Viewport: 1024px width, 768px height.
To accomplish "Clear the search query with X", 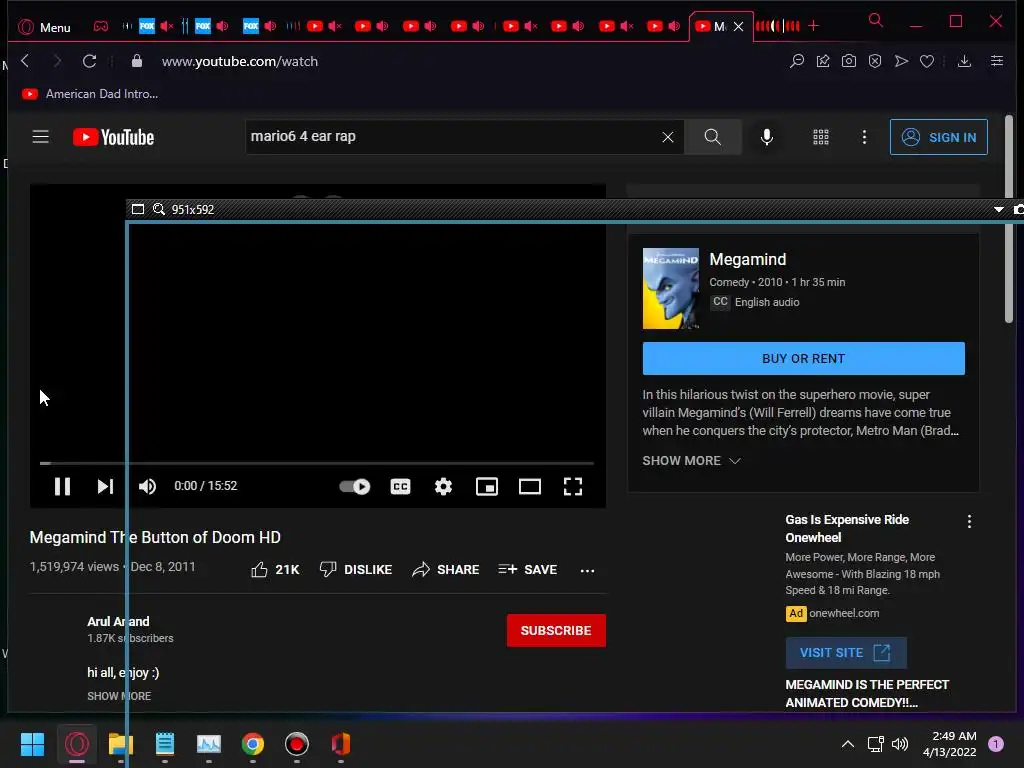I will point(667,137).
